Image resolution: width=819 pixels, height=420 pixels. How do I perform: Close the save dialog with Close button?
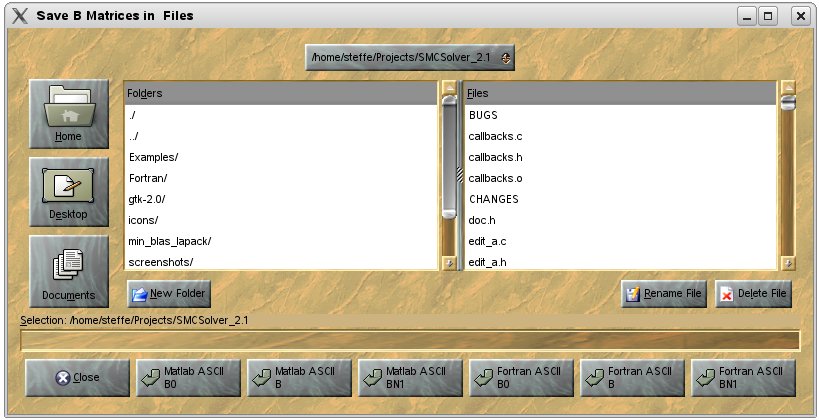coord(77,377)
